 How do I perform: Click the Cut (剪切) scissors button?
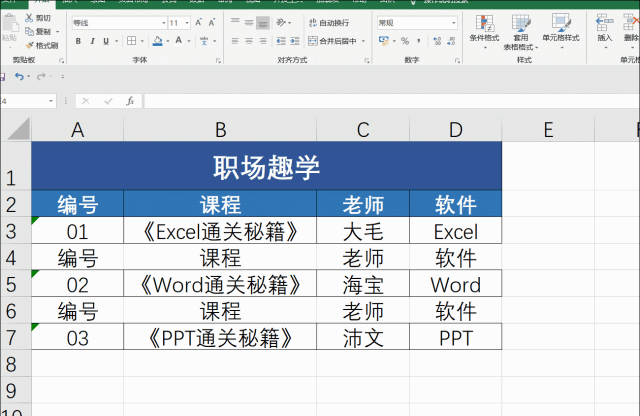tap(38, 18)
